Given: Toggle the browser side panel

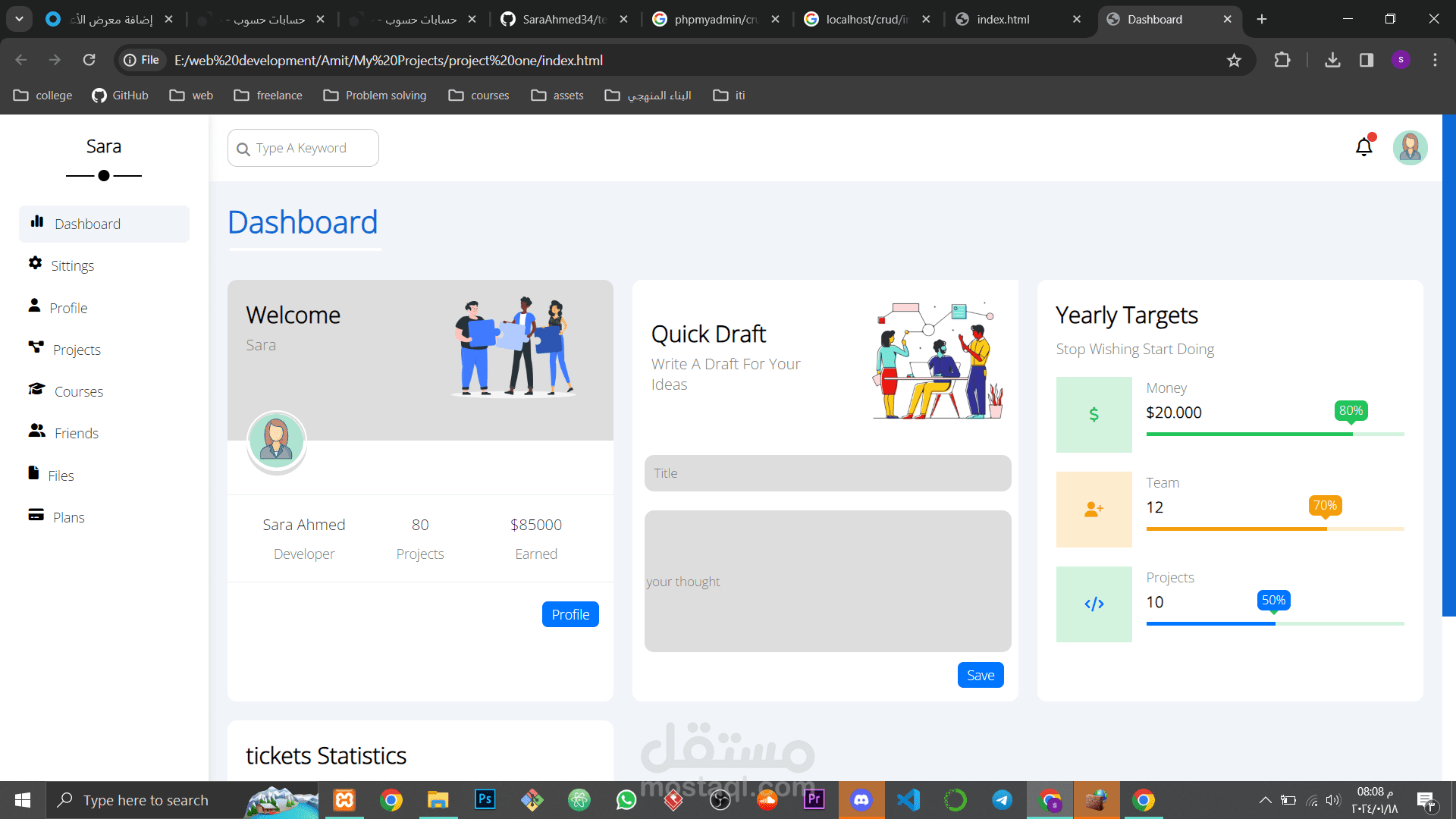Looking at the screenshot, I should [1367, 60].
